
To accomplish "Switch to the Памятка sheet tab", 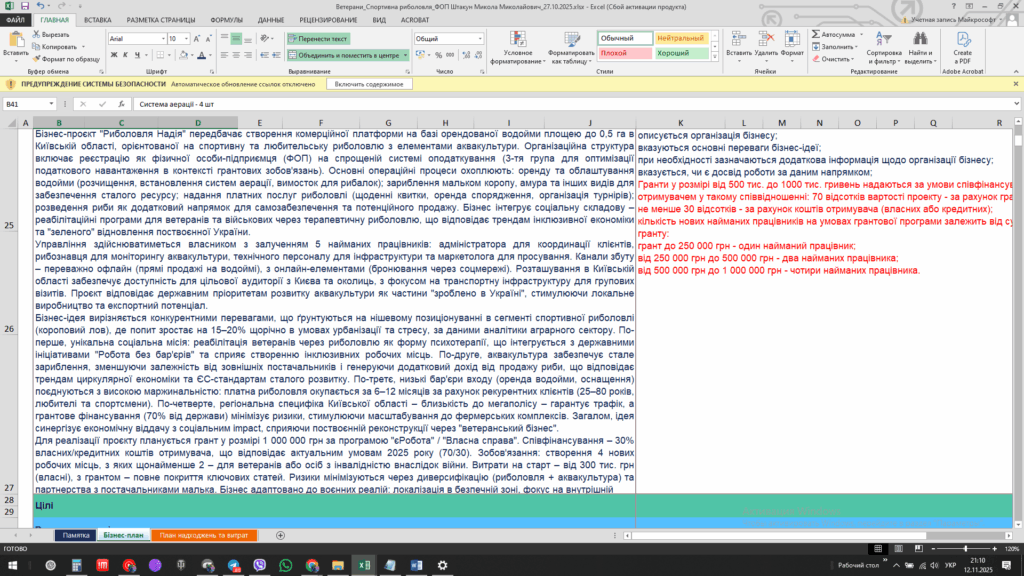I will pyautogui.click(x=76, y=535).
